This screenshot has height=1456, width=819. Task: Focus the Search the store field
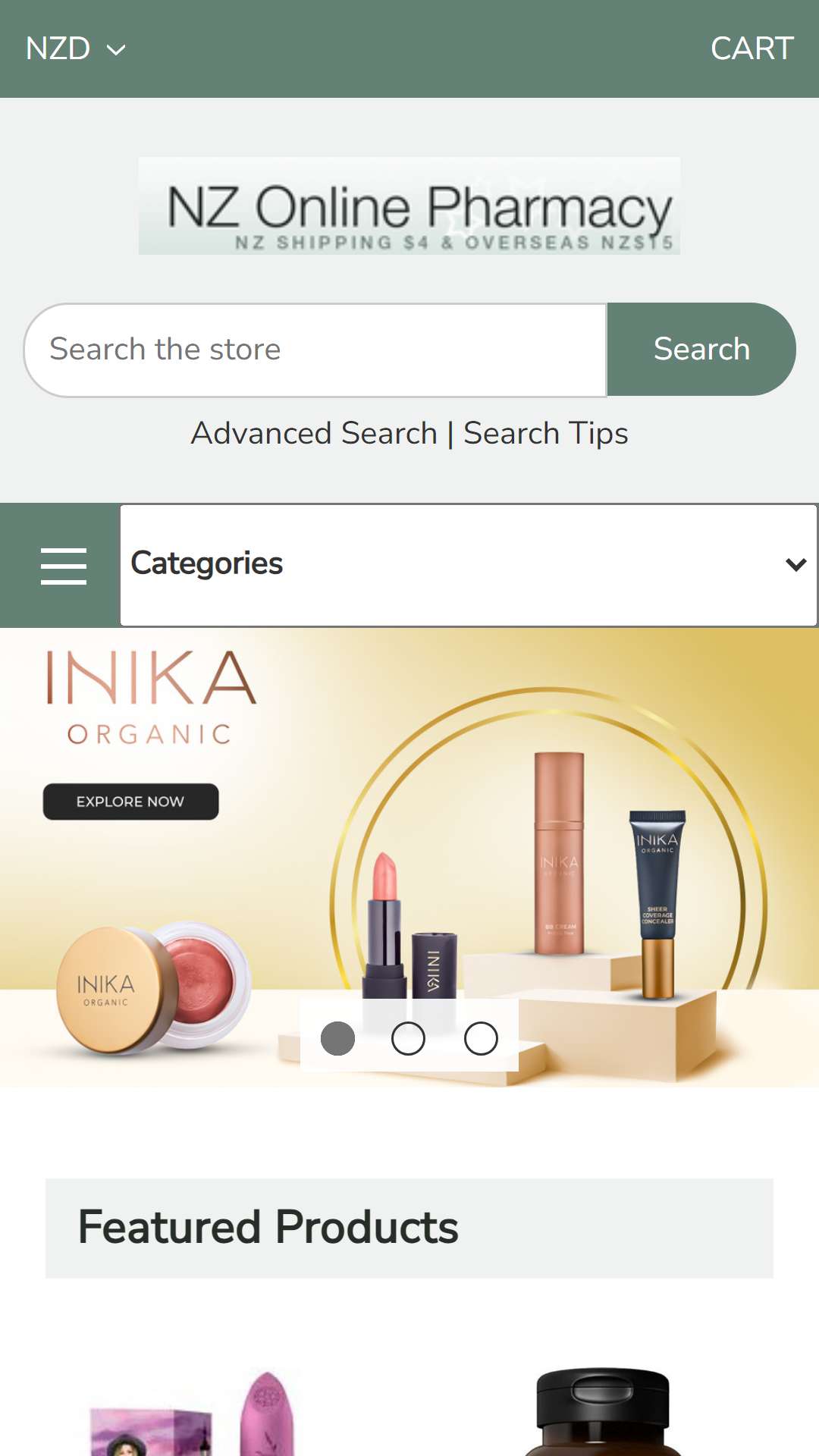pos(315,350)
